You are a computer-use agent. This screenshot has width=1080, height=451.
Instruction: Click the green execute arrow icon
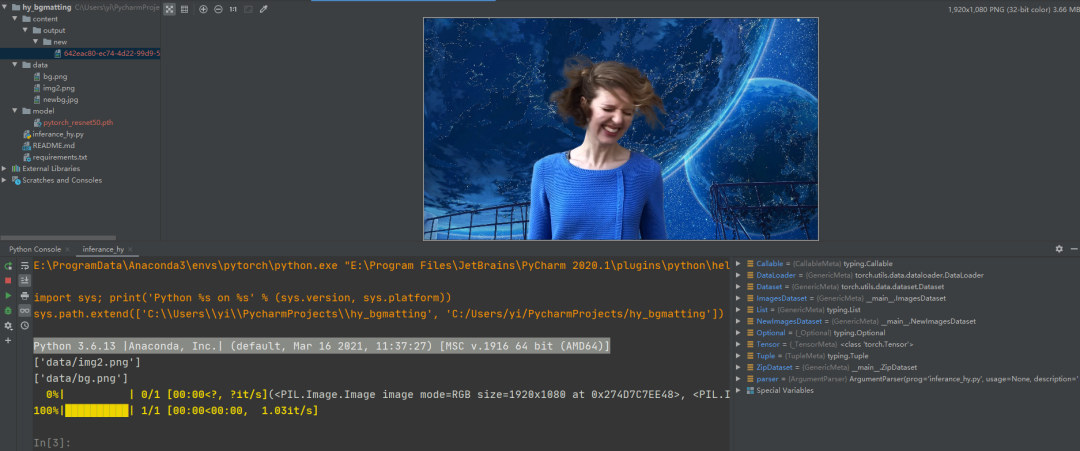8,295
